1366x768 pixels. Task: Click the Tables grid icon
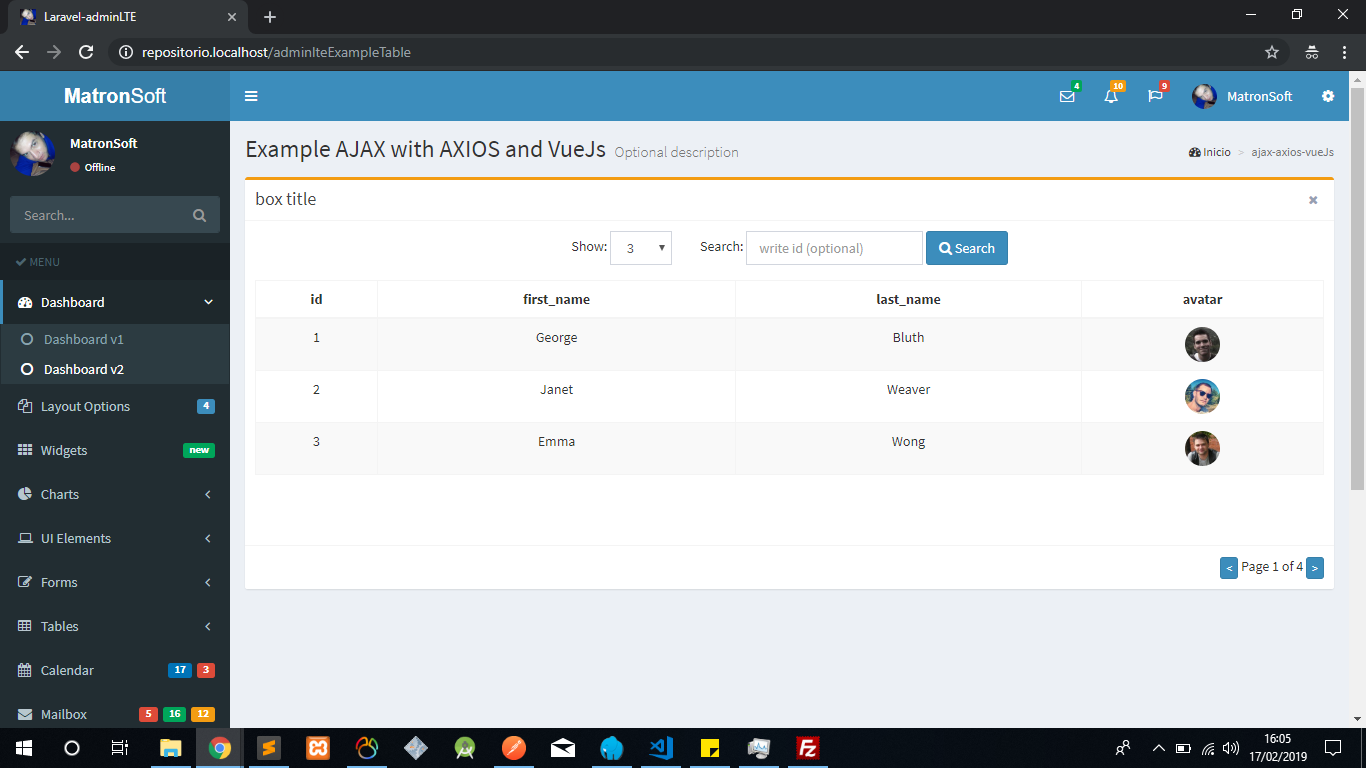(x=25, y=626)
